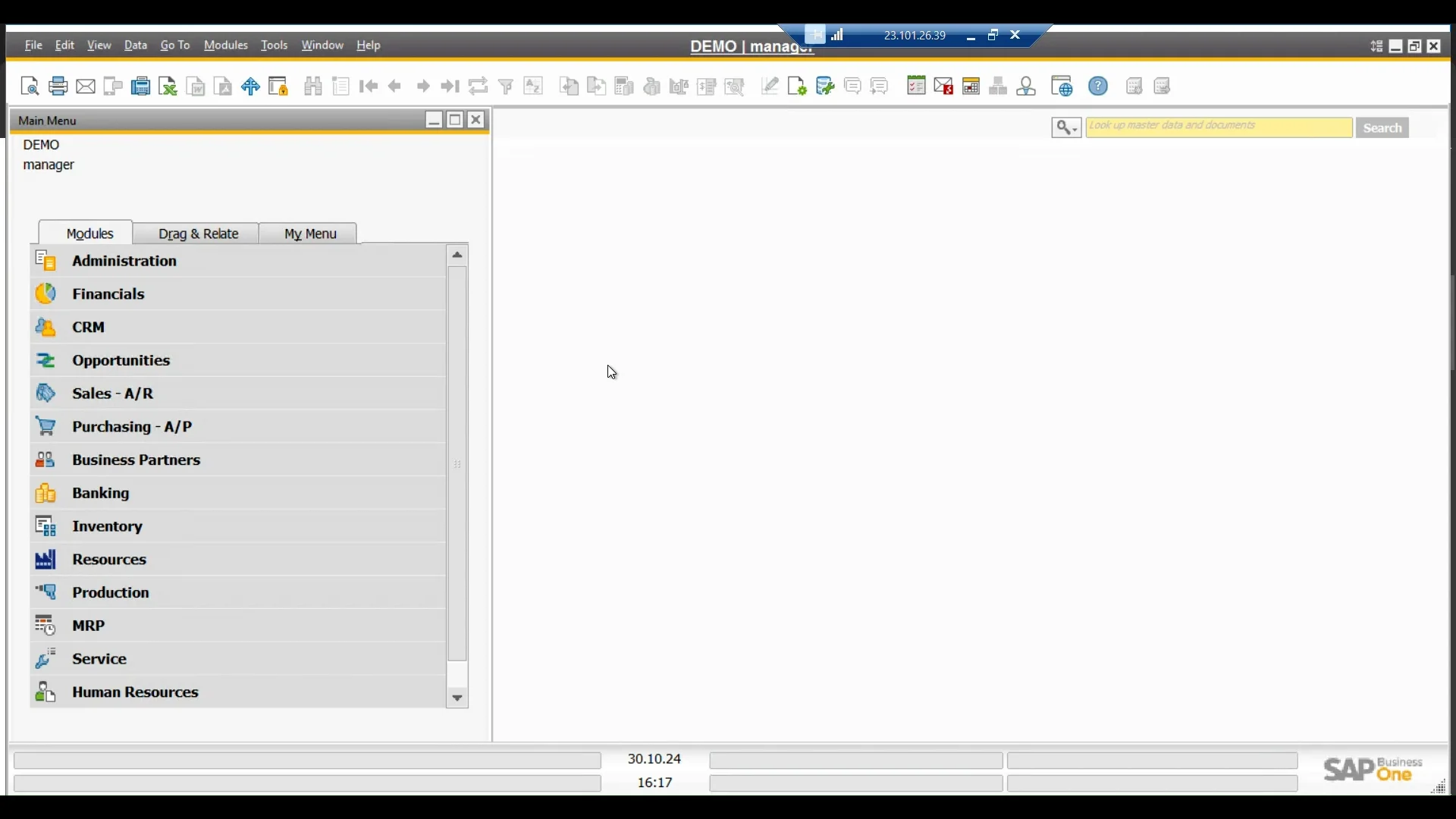Click the Lock Screen toolbar icon

tap(278, 86)
